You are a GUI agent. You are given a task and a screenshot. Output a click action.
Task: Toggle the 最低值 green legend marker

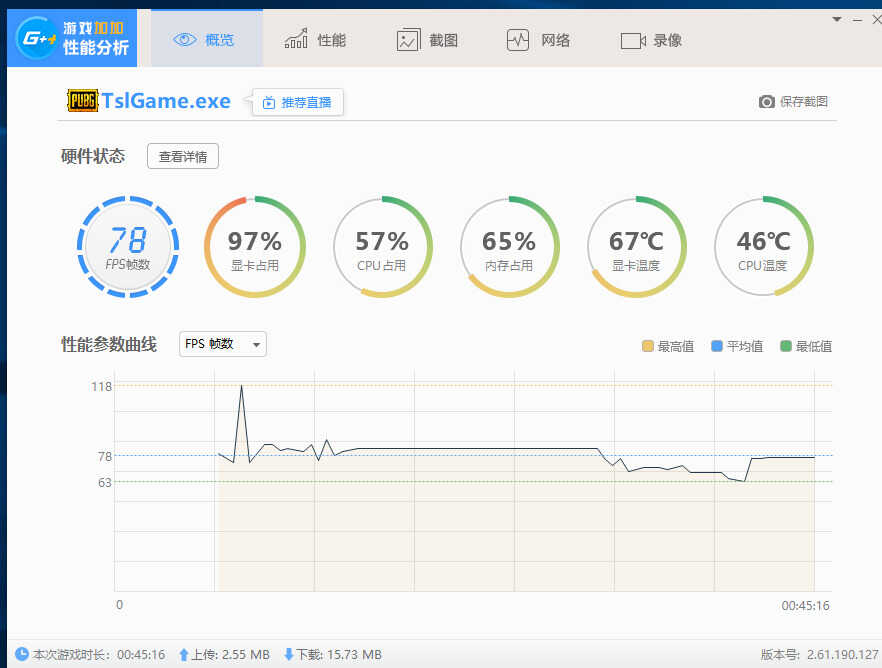(786, 346)
